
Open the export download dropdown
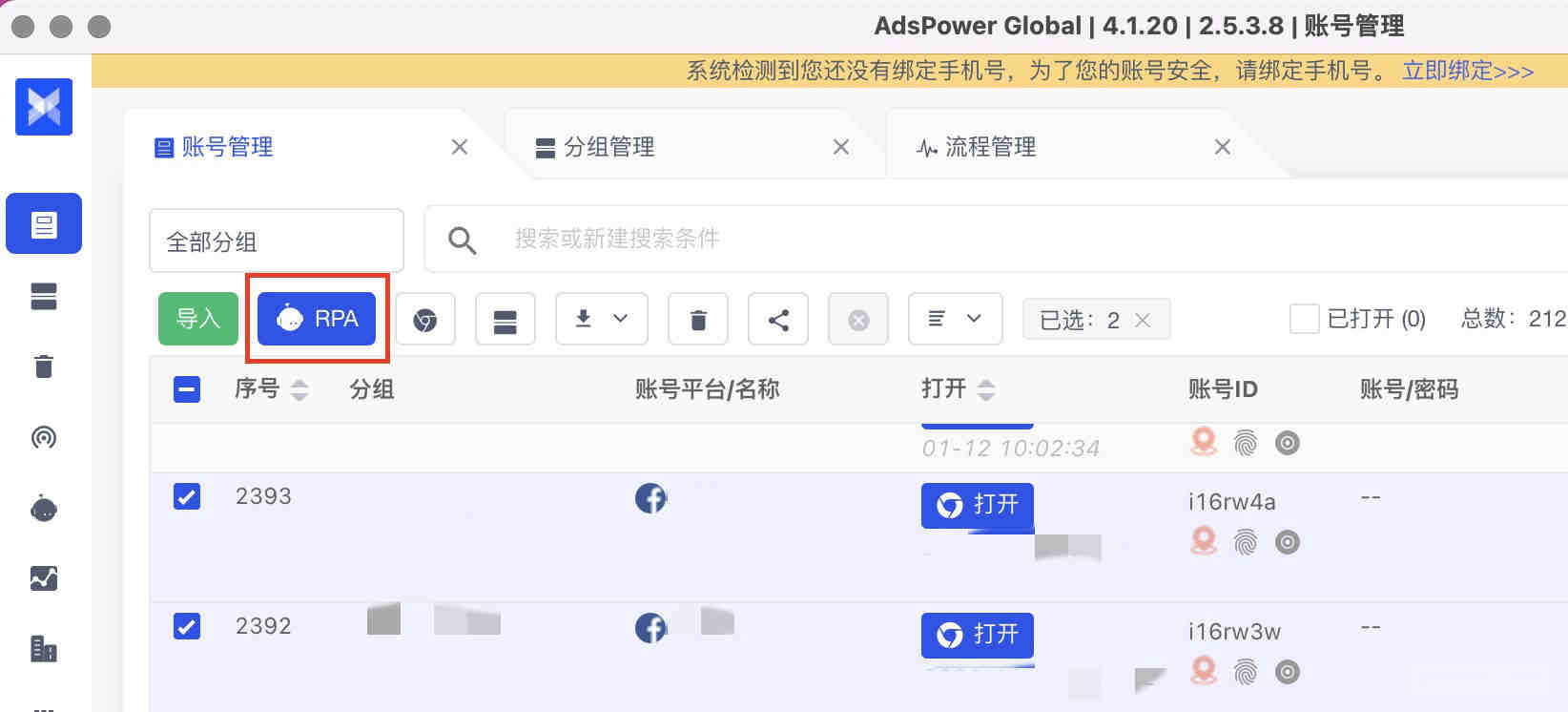coord(602,319)
